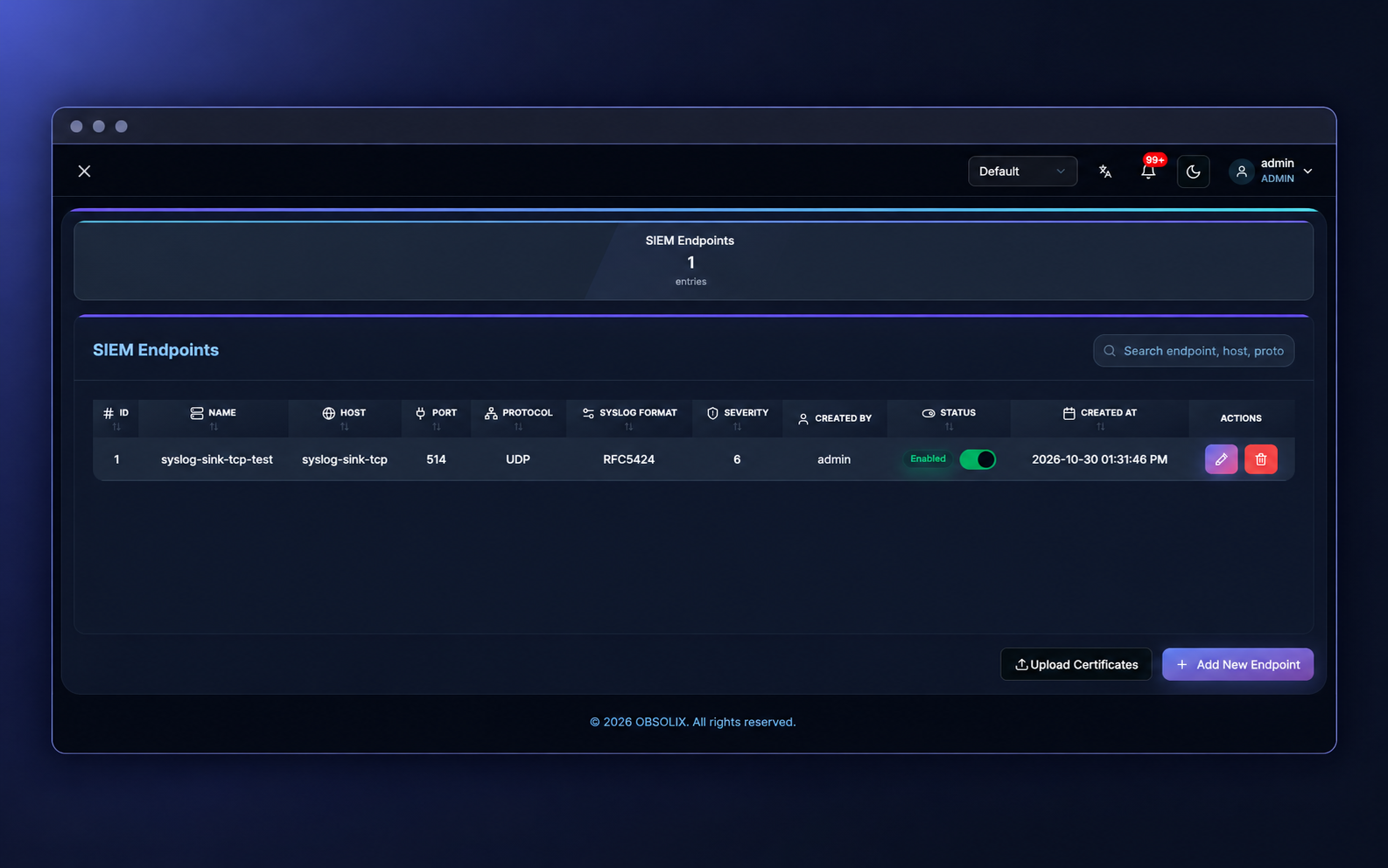Click the OBSOLIX copyright footer text
Image resolution: width=1388 pixels, height=868 pixels.
tap(693, 722)
